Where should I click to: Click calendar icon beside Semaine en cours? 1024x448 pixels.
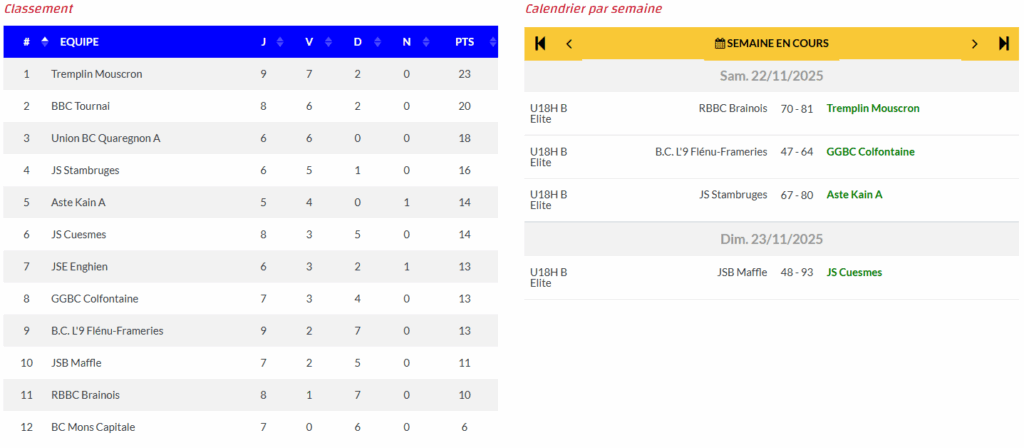point(720,43)
